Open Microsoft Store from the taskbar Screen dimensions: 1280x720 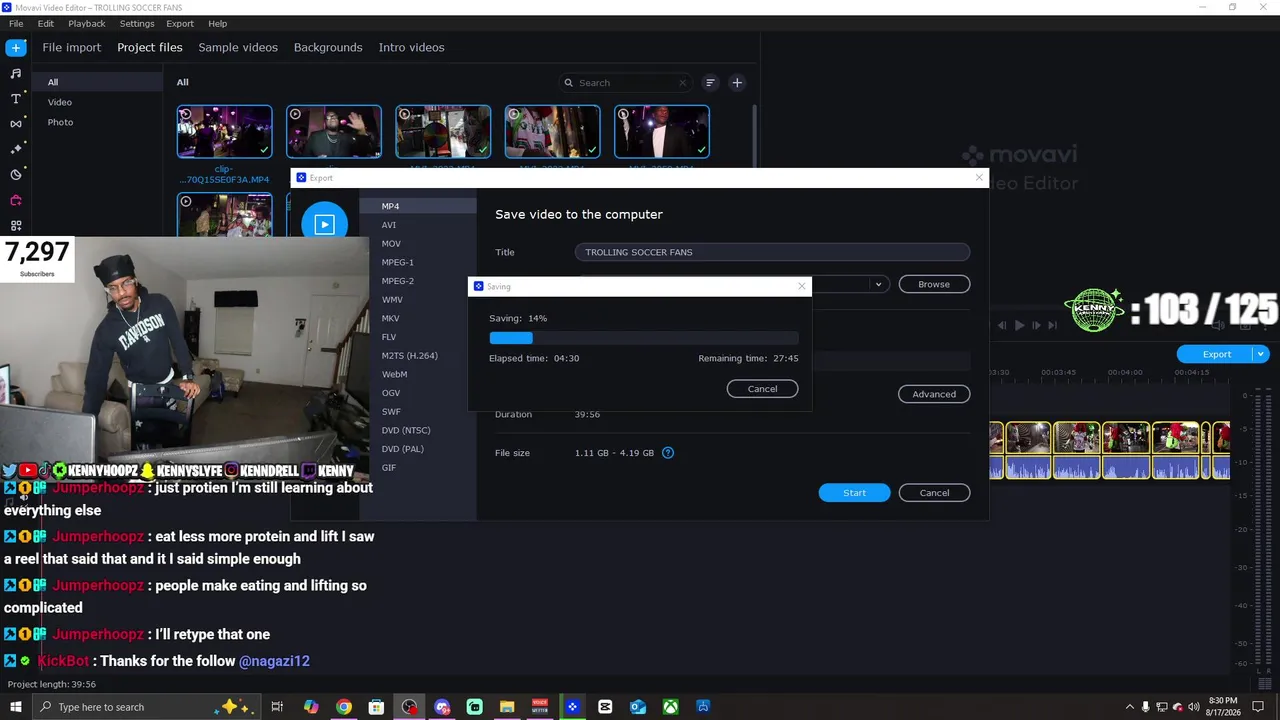376,707
